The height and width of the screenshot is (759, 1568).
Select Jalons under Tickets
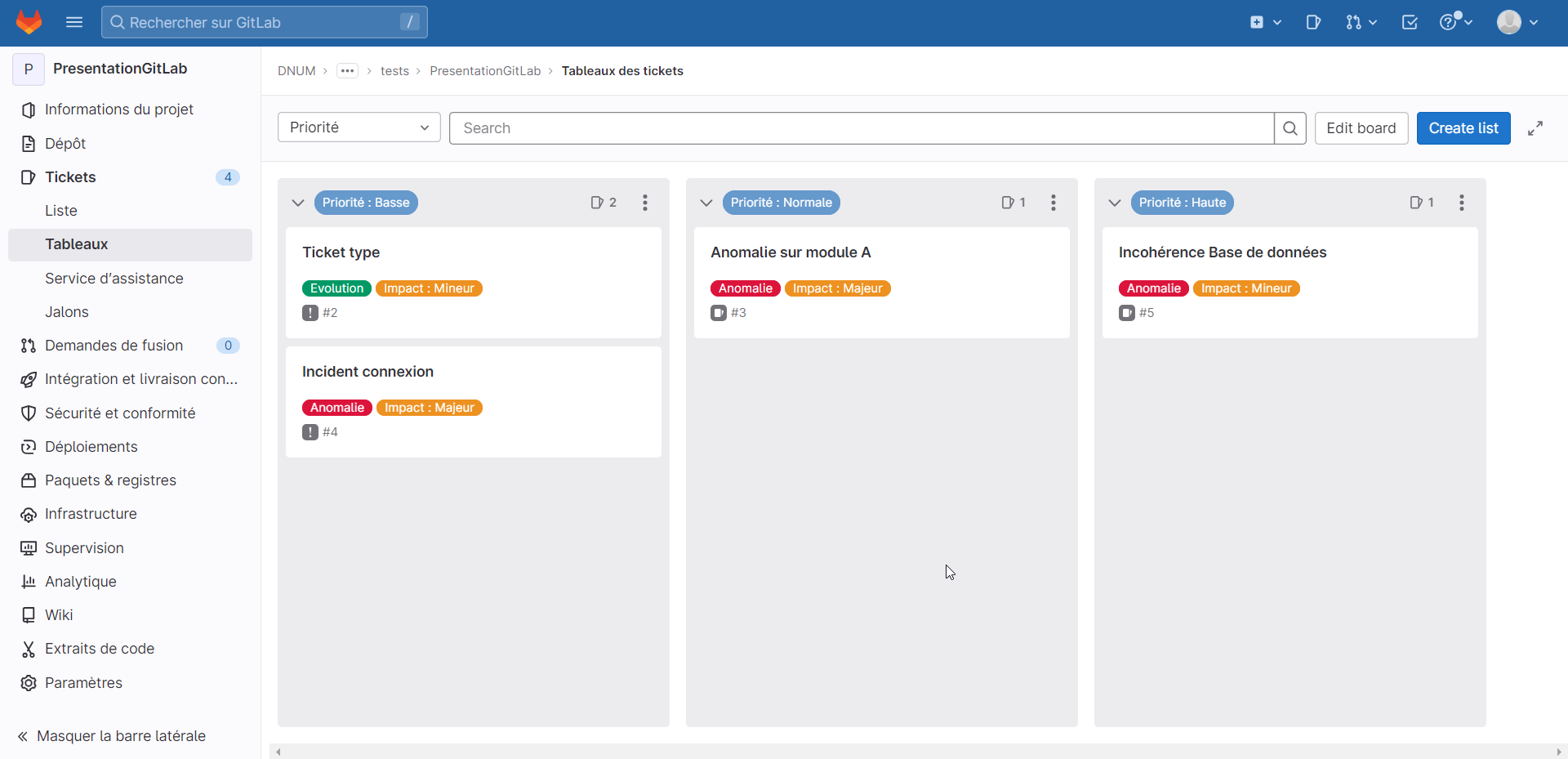67,312
